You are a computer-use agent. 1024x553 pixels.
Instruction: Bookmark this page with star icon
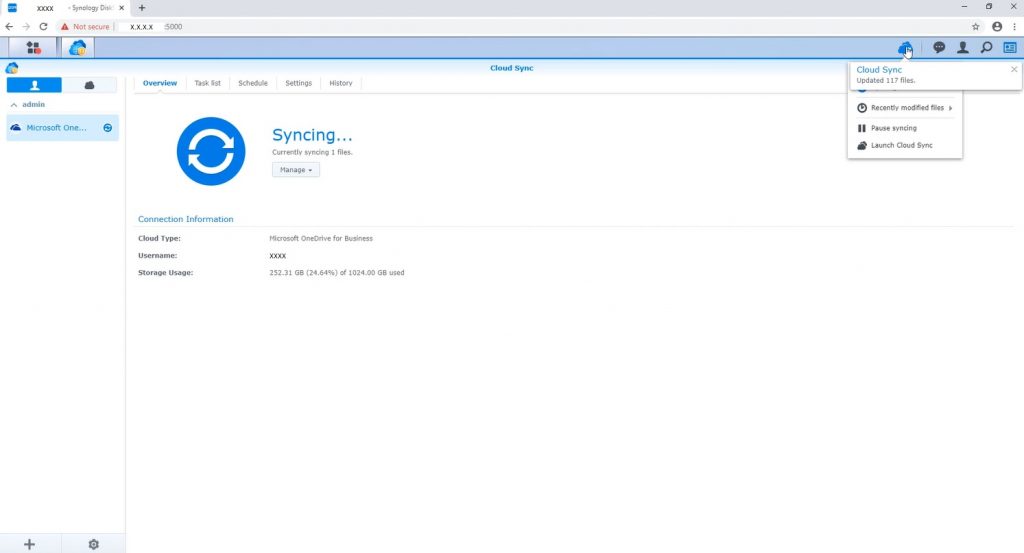[x=976, y=27]
